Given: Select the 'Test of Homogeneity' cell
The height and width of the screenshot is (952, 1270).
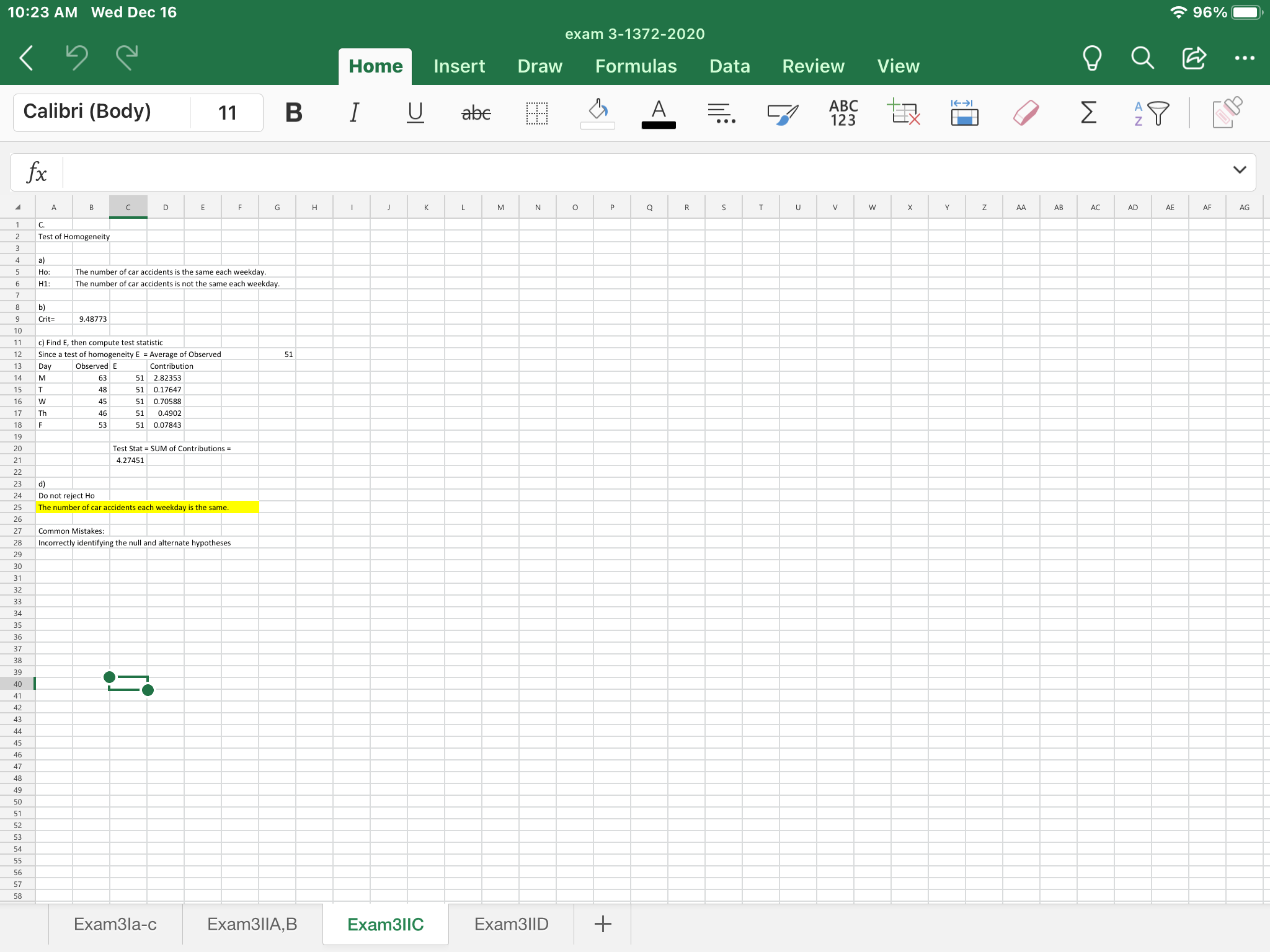Looking at the screenshot, I should pos(74,236).
